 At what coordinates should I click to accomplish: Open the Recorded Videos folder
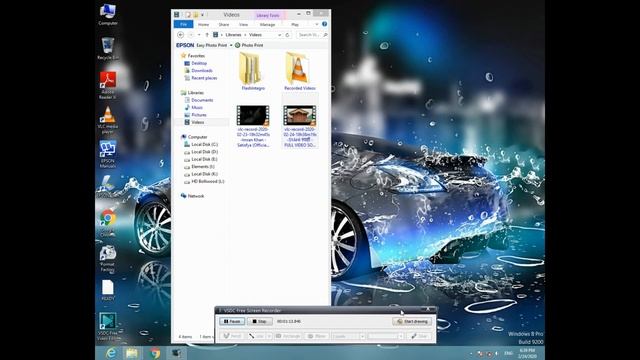tap(300, 71)
